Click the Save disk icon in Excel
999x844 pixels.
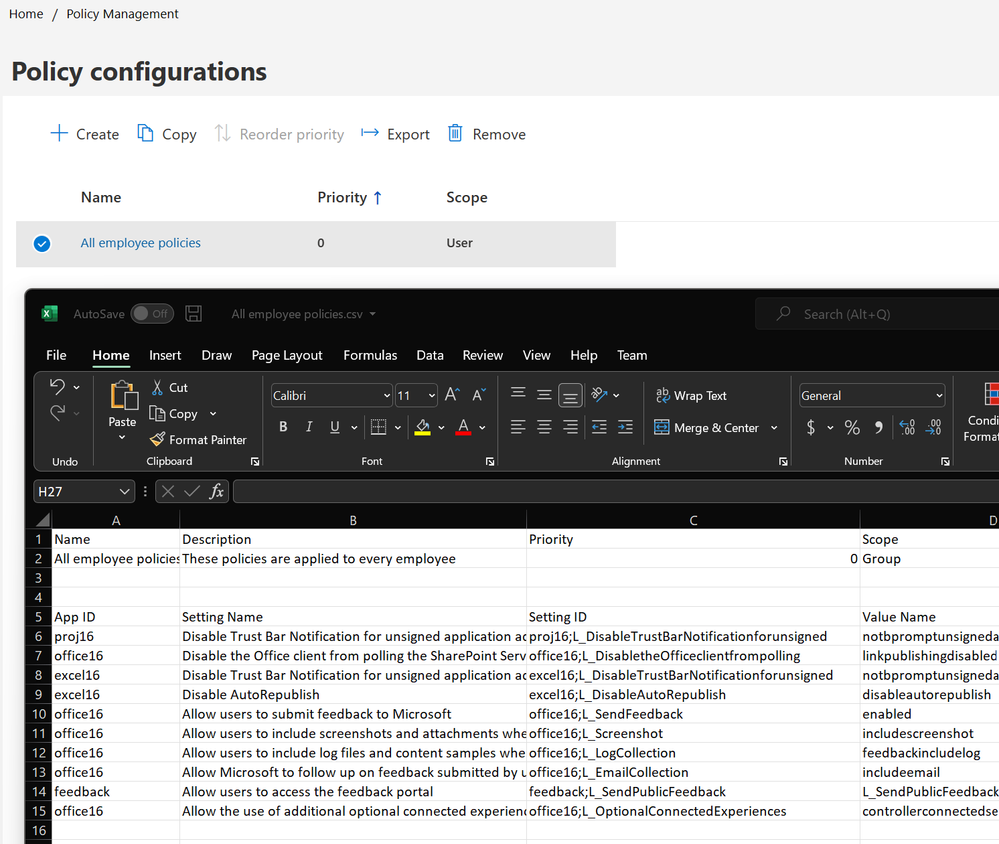point(194,313)
